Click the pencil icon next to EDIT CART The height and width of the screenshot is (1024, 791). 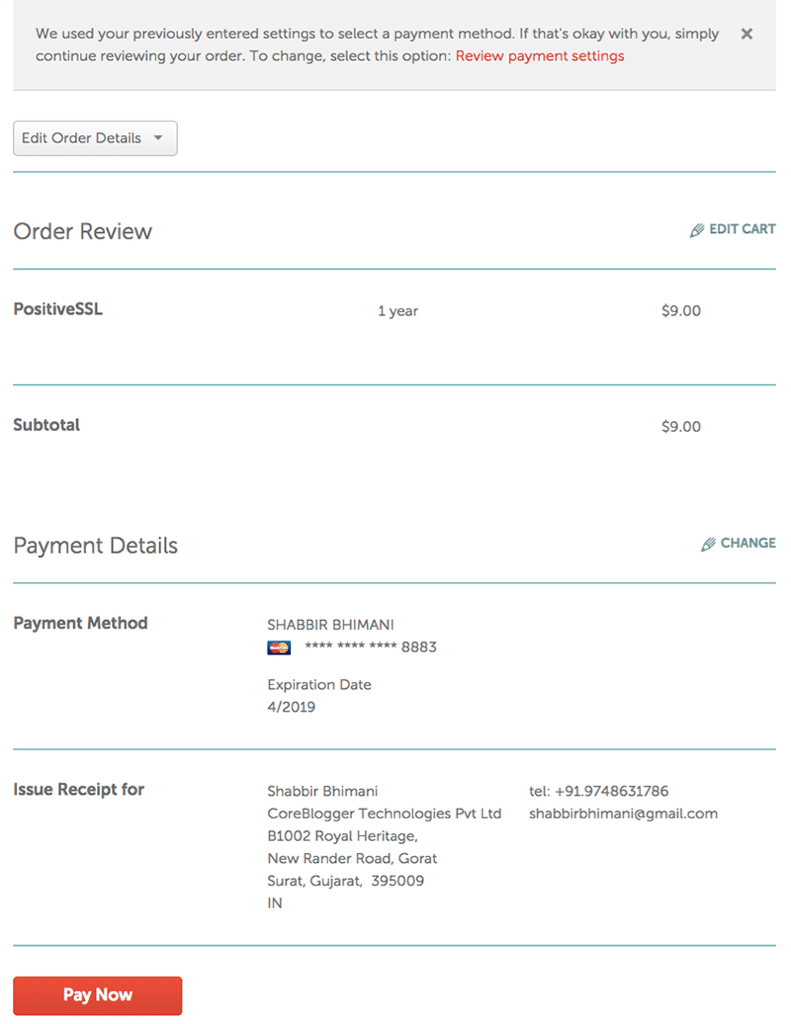697,230
